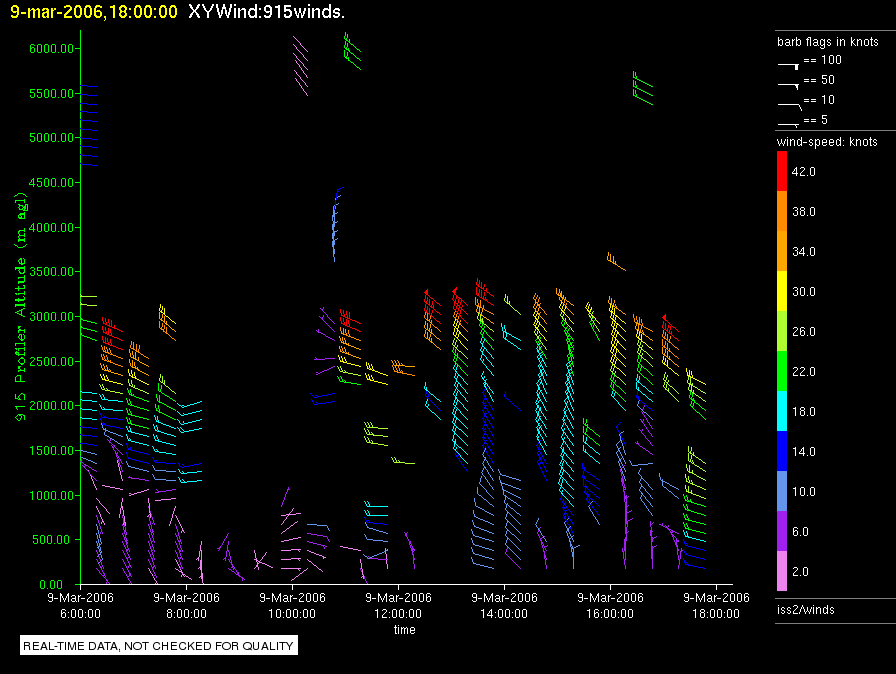This screenshot has height=674, width=896.
Task: Click the 16:00:00 time axis label
Action: (x=610, y=613)
